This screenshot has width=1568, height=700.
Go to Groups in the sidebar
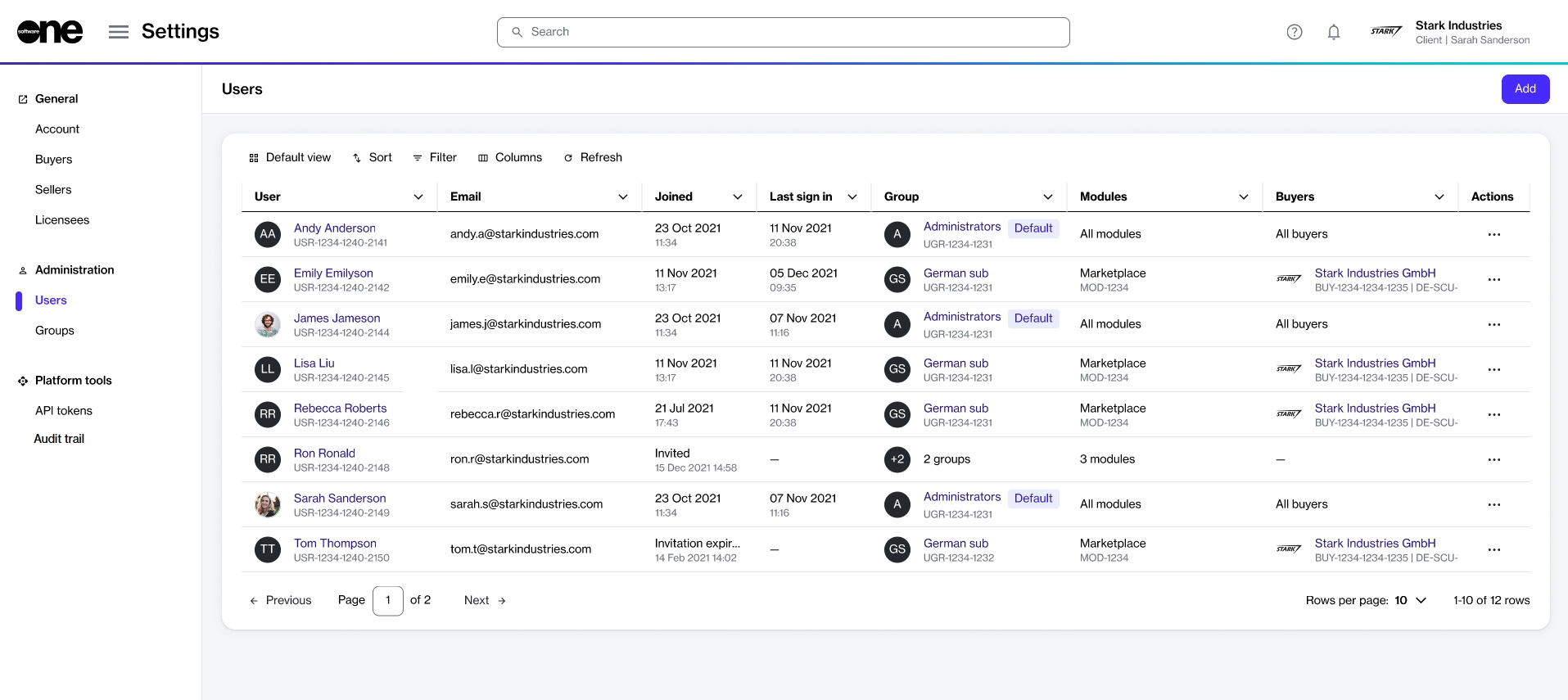(55, 331)
